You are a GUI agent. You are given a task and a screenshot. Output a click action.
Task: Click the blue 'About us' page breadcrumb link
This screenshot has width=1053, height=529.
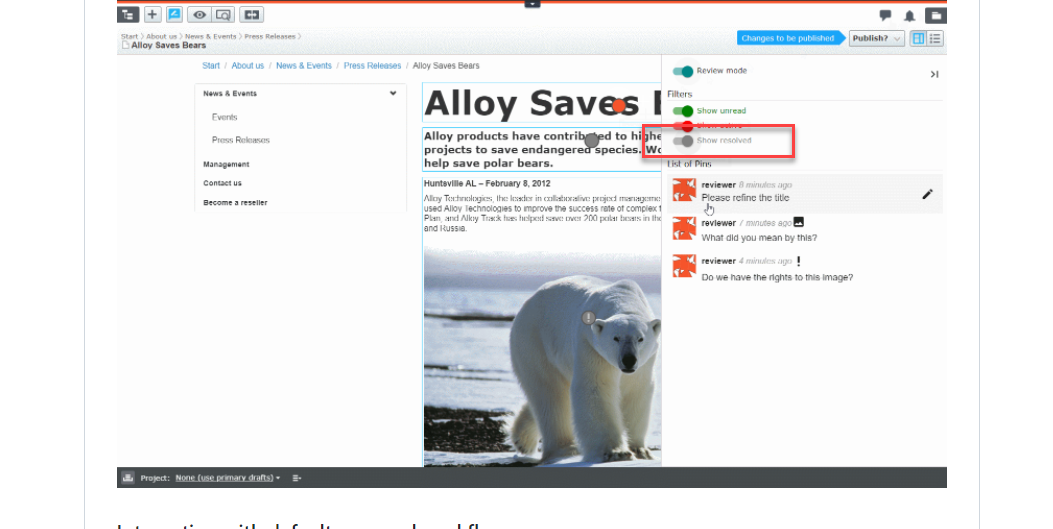pos(248,66)
